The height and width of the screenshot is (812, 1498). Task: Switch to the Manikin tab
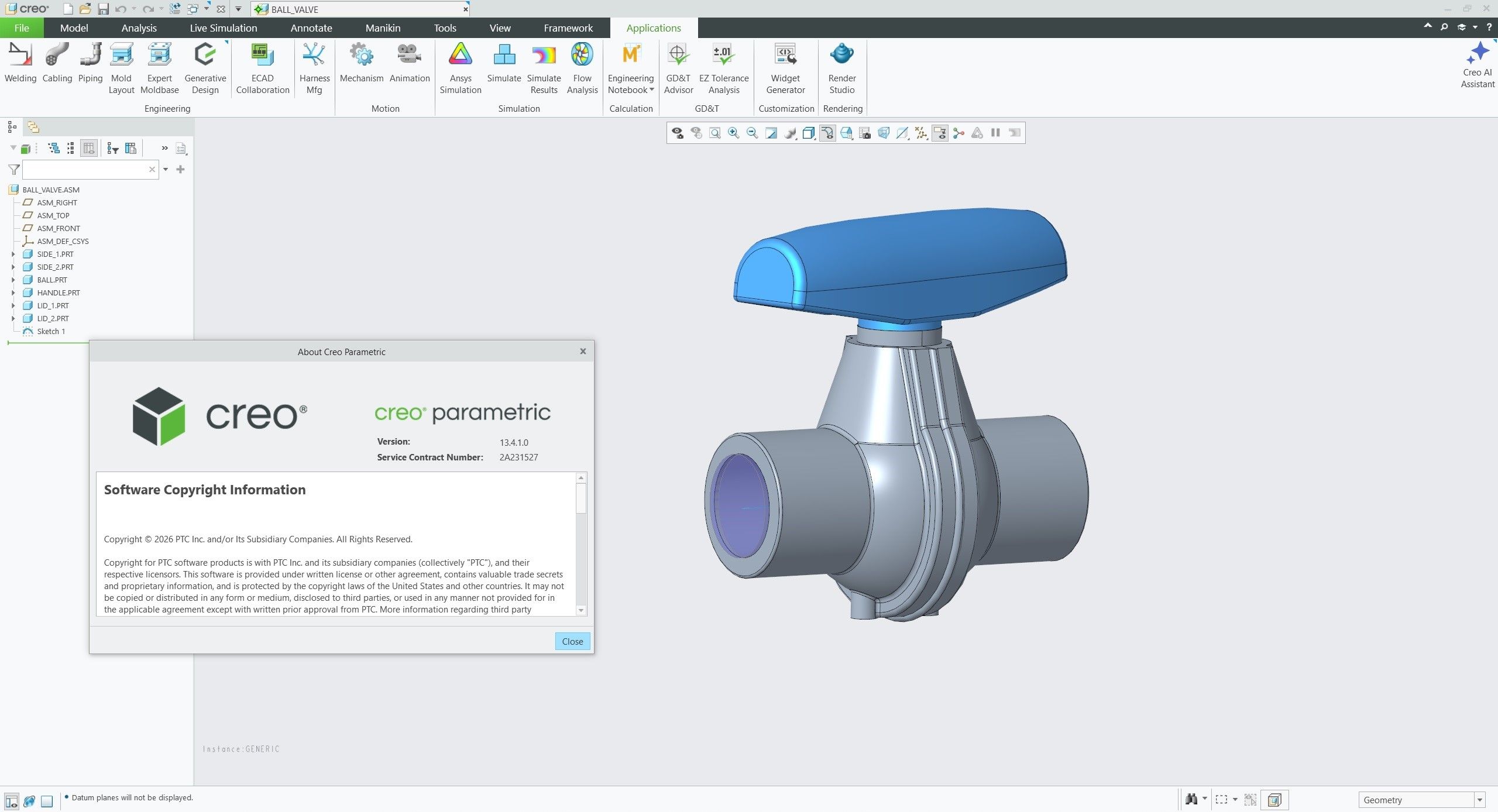(x=383, y=28)
